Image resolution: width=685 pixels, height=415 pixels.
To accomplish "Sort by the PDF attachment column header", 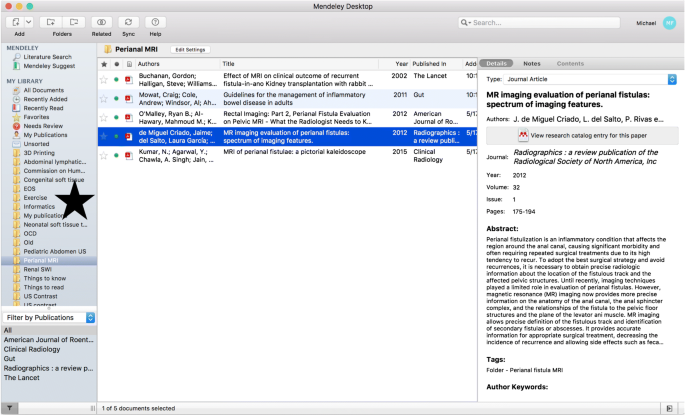I will [x=129, y=64].
